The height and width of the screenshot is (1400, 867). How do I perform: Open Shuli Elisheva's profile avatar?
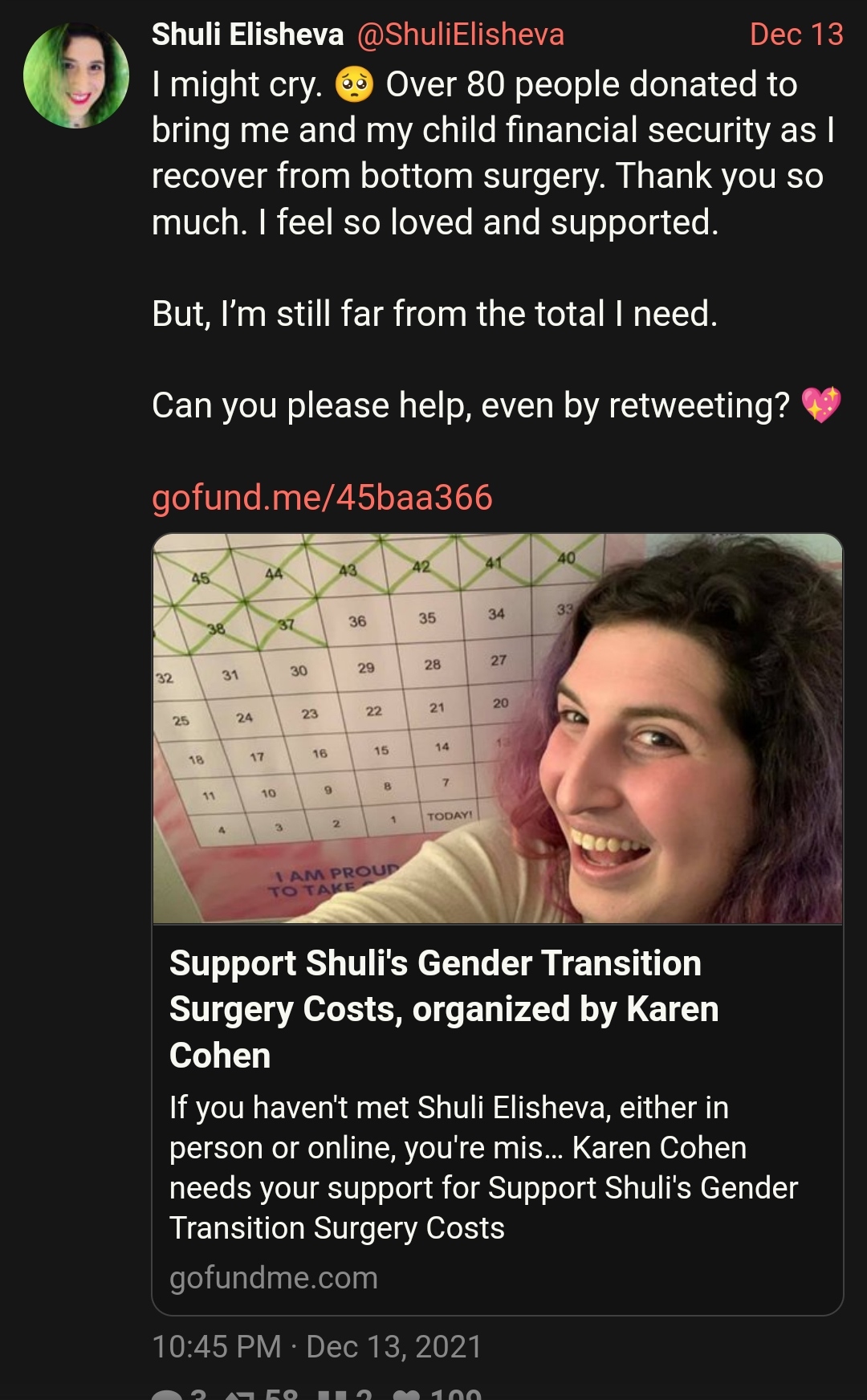pyautogui.click(x=76, y=75)
